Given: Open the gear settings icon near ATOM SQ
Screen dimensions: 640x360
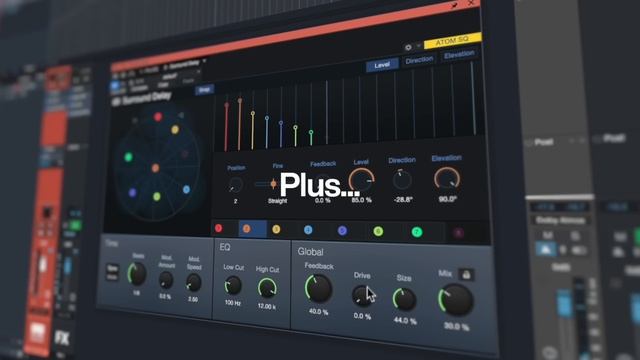Looking at the screenshot, I should point(408,47).
